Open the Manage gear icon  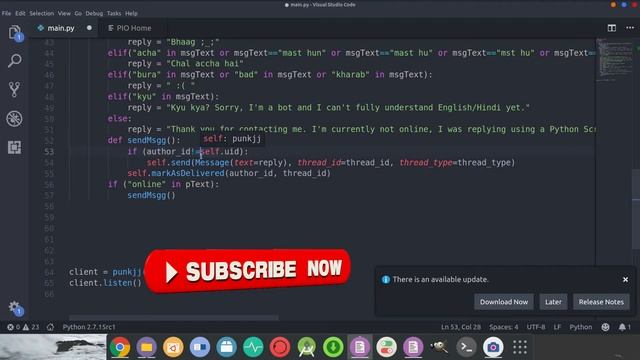pos(15,308)
